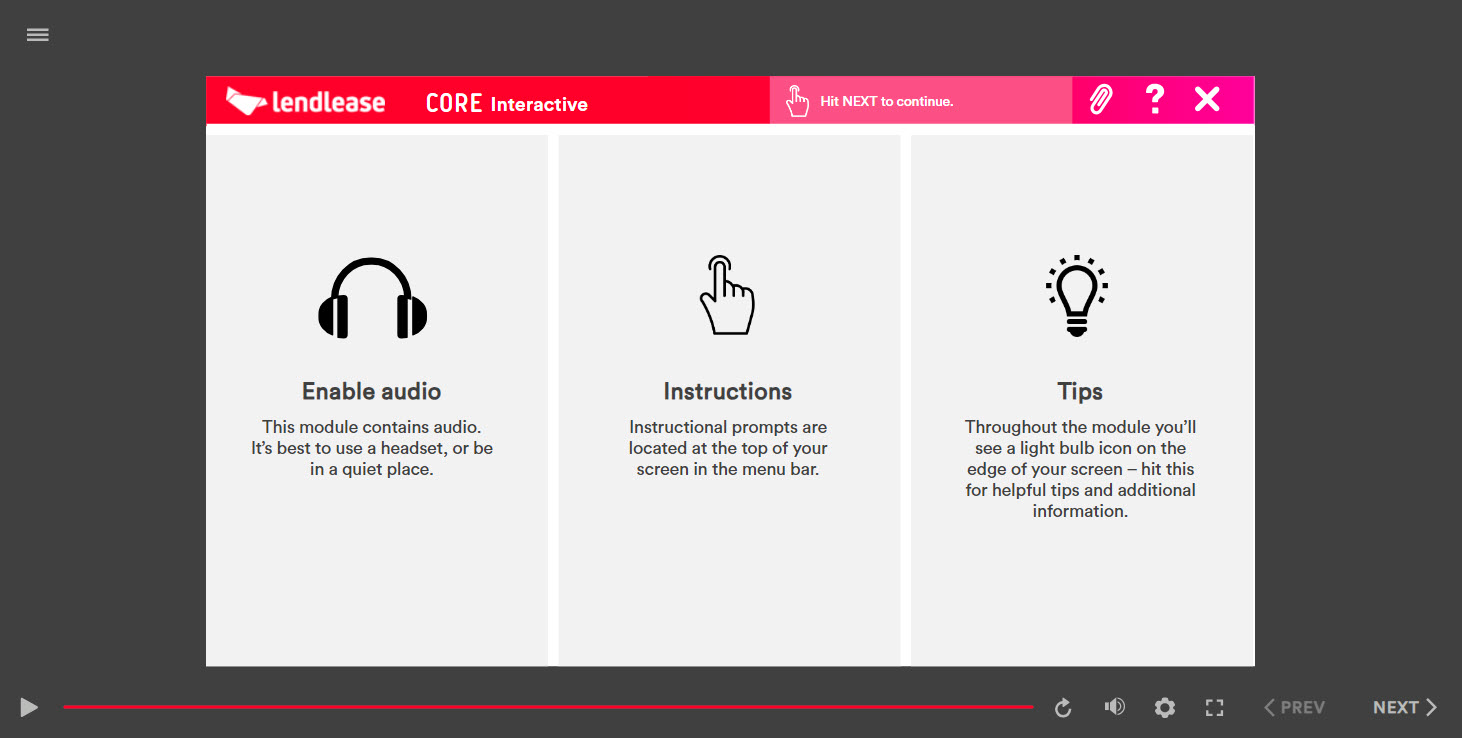Click the Instructions pointing hand icon
Viewport: 1462px width, 738px height.
727,295
